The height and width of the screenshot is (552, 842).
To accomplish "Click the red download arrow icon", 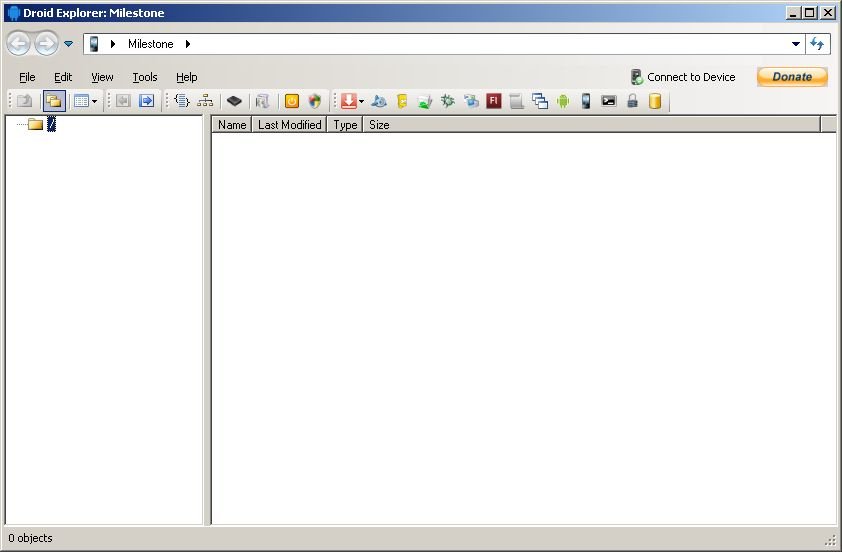I will [x=349, y=101].
